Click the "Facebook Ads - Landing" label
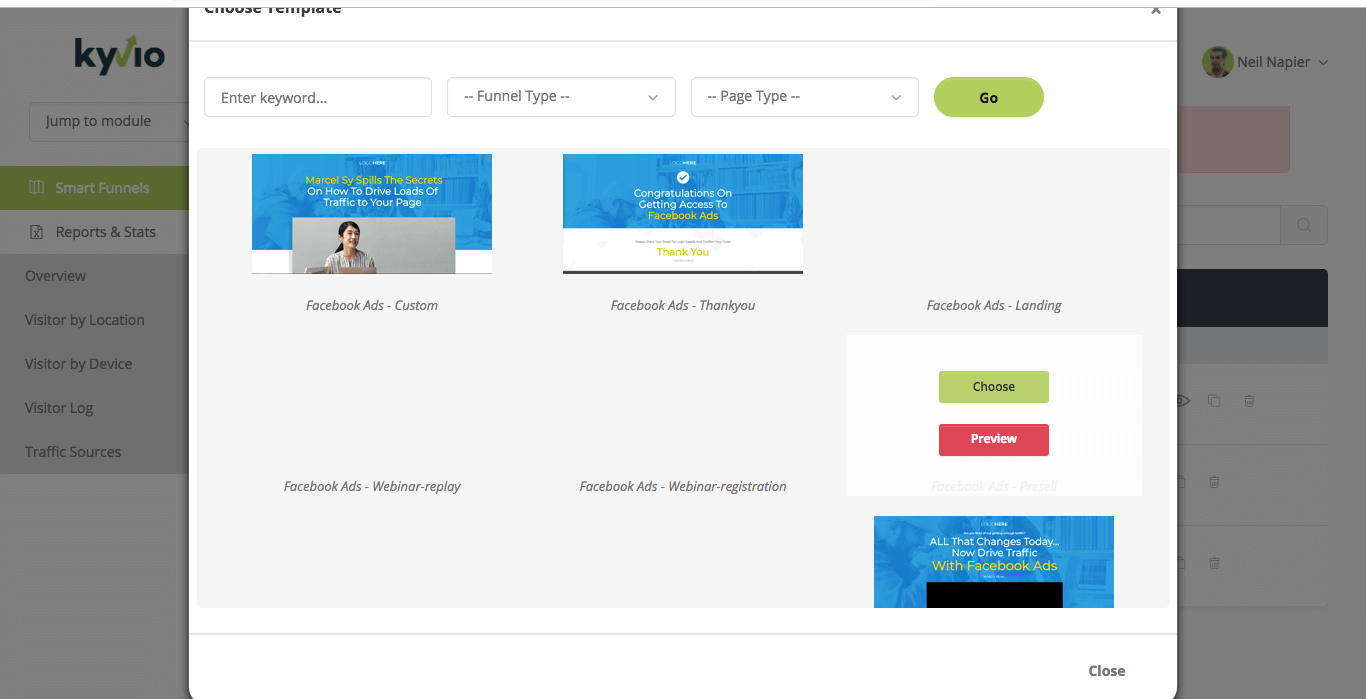Image resolution: width=1366 pixels, height=699 pixels. pyautogui.click(x=994, y=305)
